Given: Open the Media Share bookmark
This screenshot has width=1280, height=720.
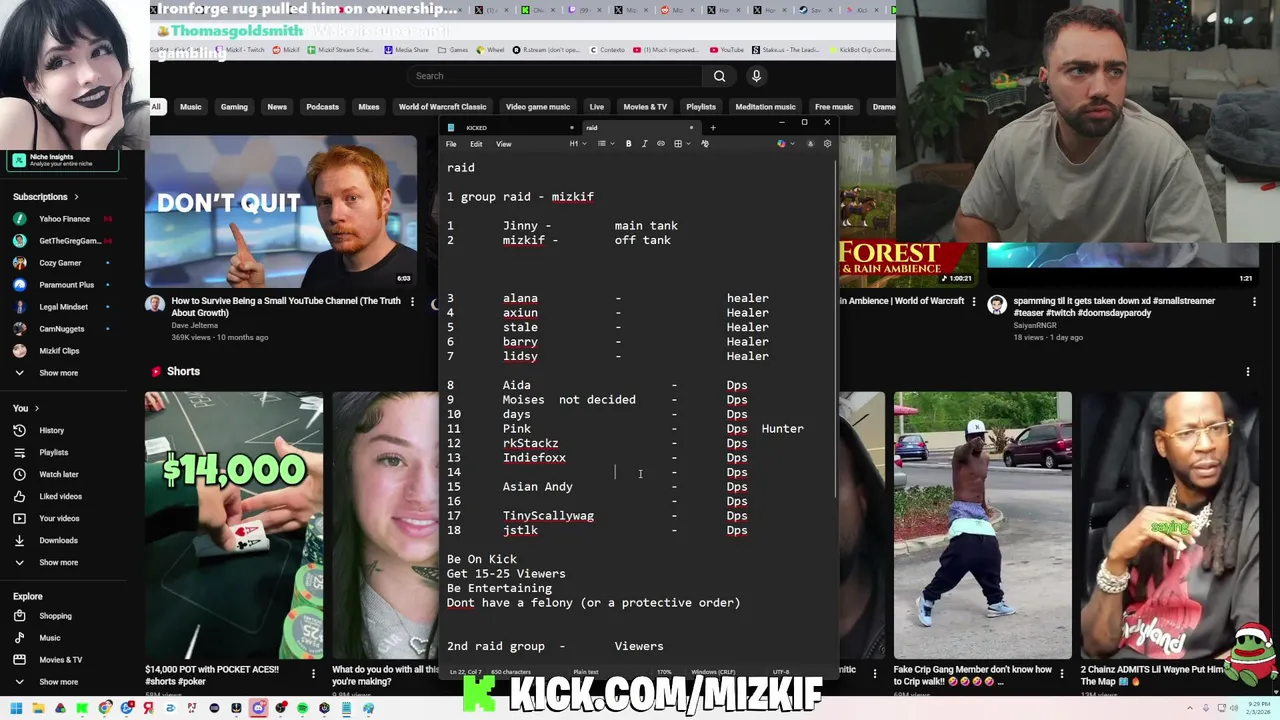Looking at the screenshot, I should pos(406,50).
